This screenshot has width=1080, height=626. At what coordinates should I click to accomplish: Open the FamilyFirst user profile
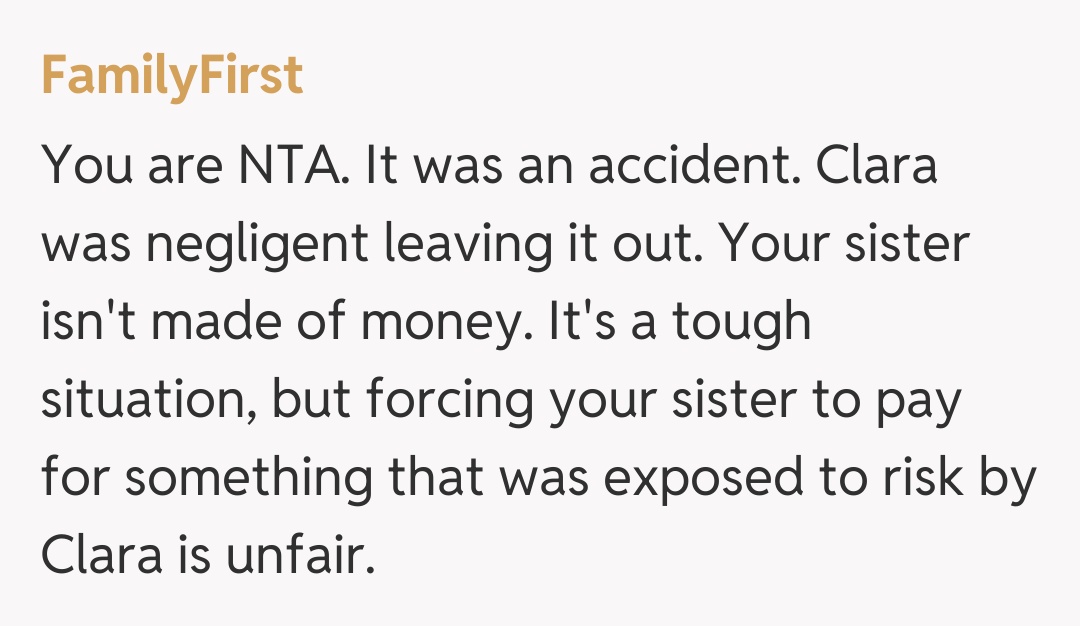point(172,76)
